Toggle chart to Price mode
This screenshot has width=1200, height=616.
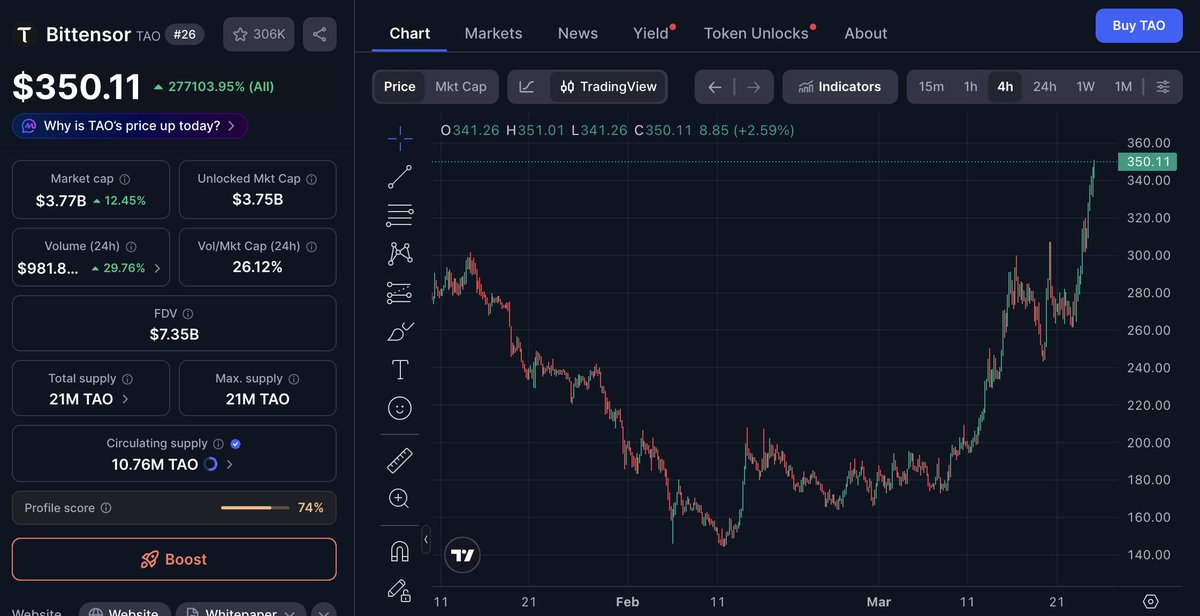click(x=399, y=87)
